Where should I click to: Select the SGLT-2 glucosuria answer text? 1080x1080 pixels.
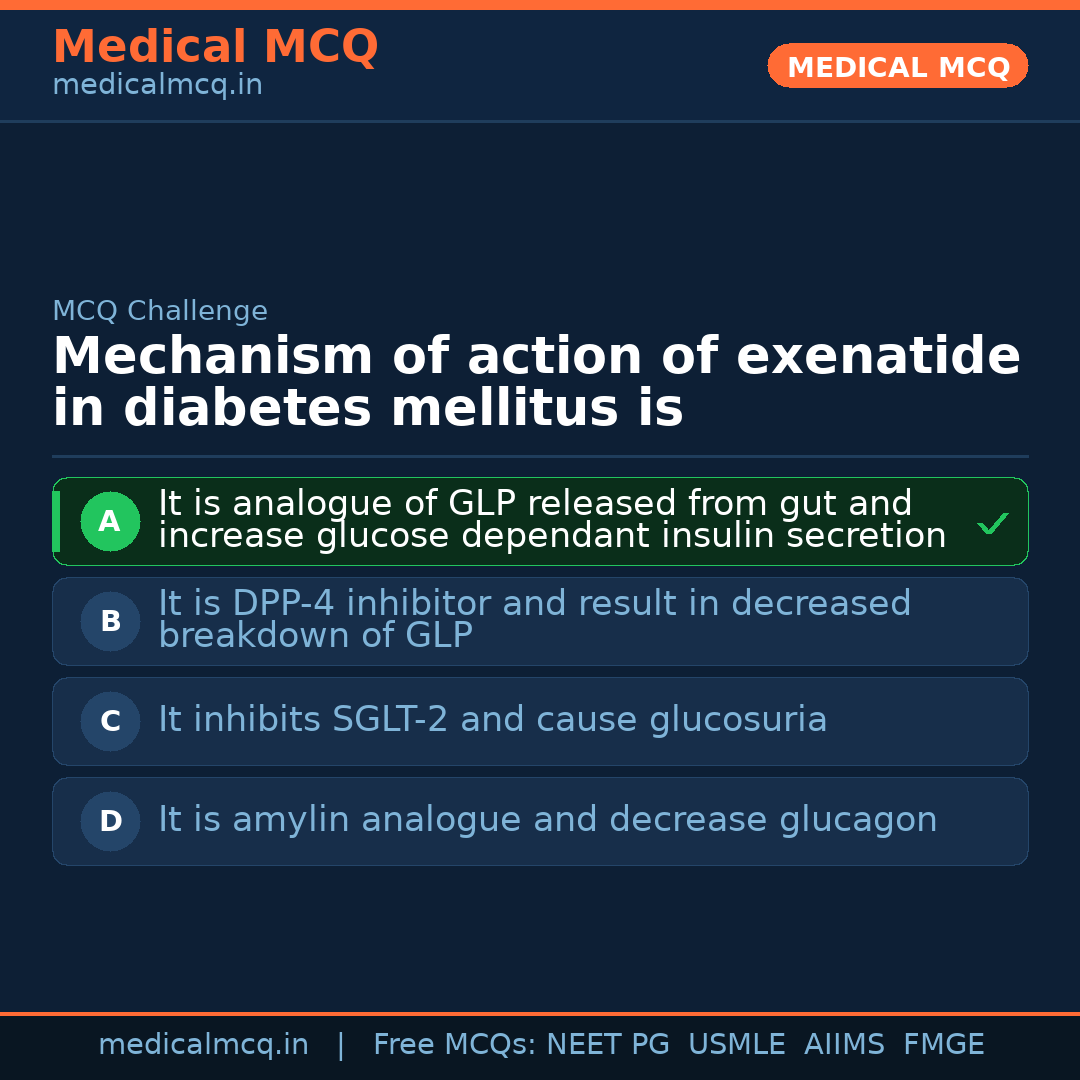click(x=492, y=720)
